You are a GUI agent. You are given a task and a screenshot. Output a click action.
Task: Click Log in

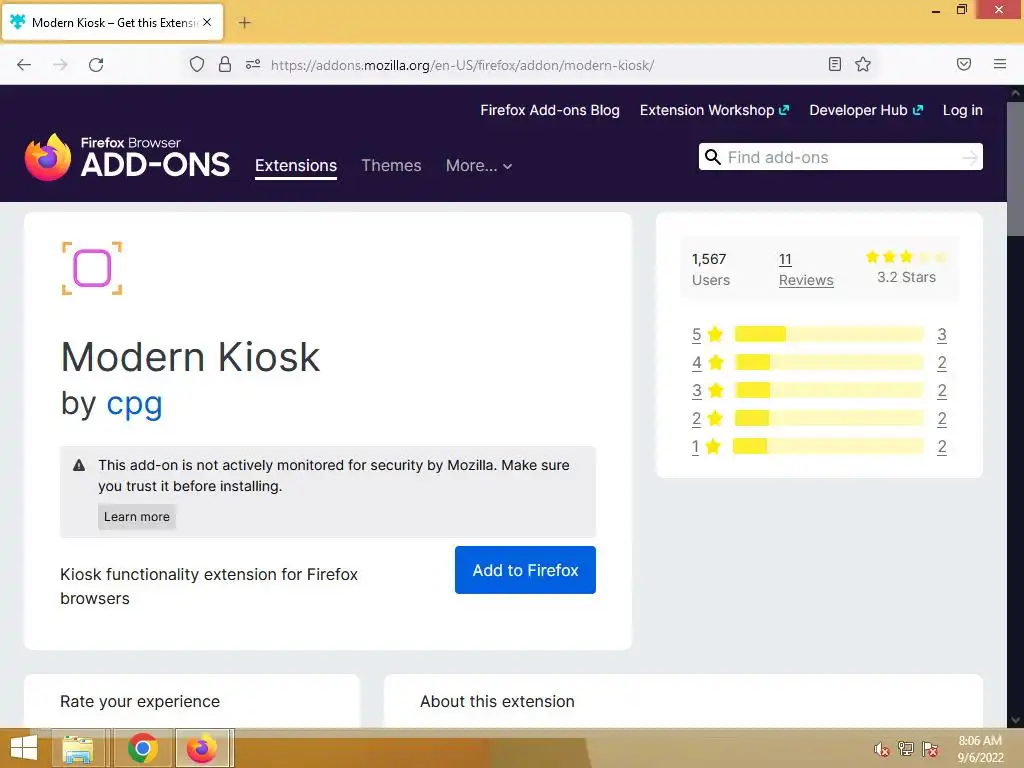pos(963,110)
